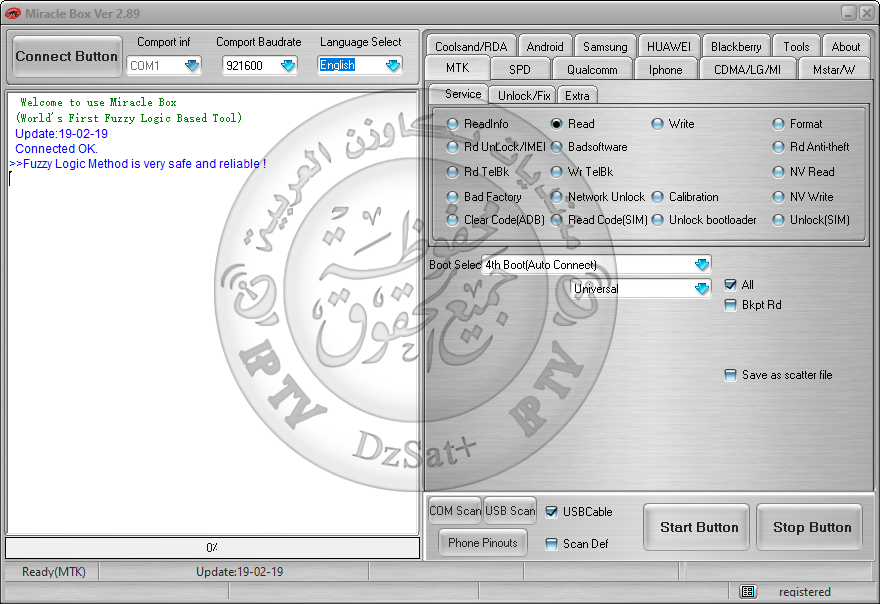Switch to the Mstar/W tab
Screen dimensions: 880x604
coord(834,70)
